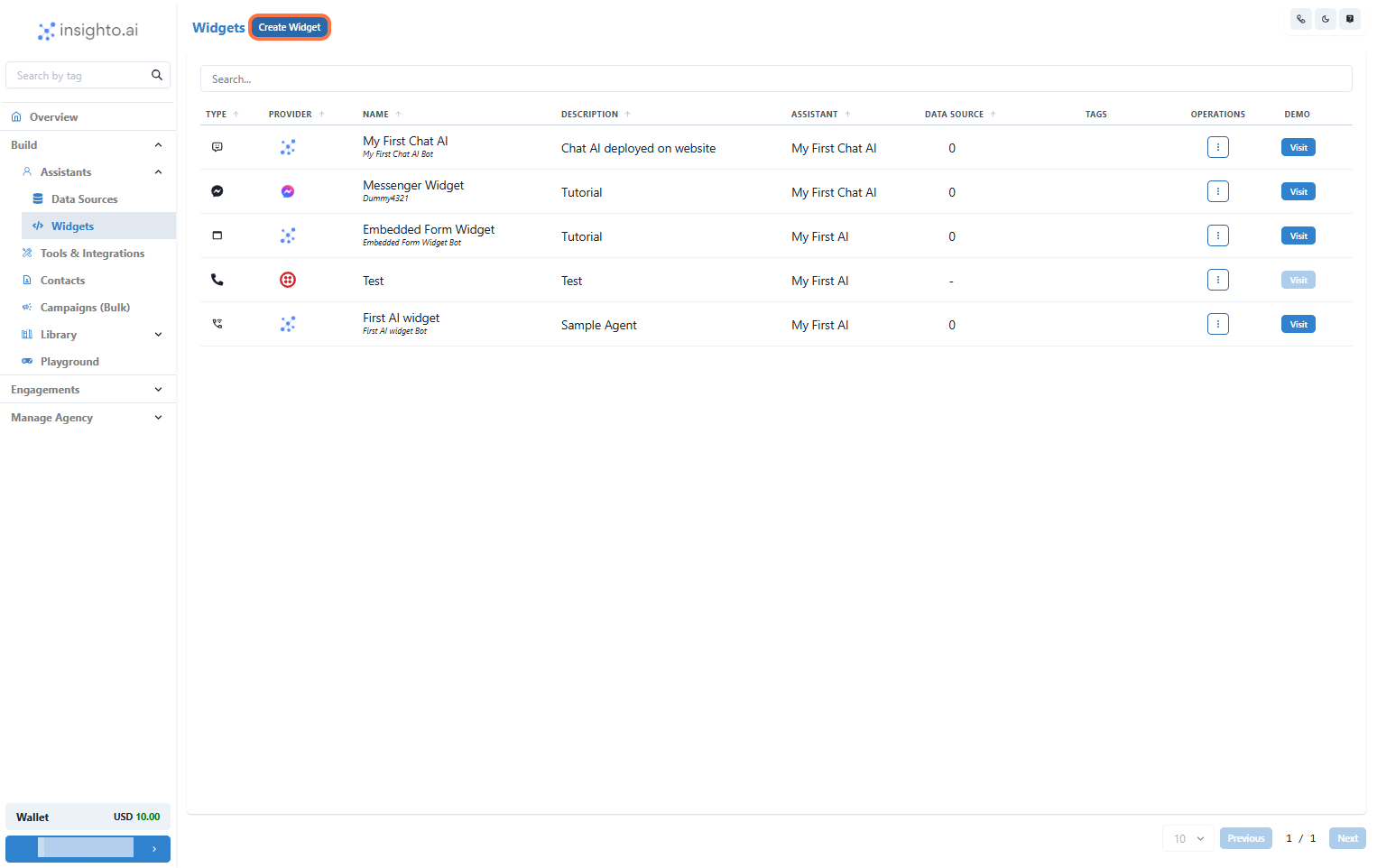Click Visit for the Embedded Form Widget
The image size is (1377, 868).
(1298, 235)
